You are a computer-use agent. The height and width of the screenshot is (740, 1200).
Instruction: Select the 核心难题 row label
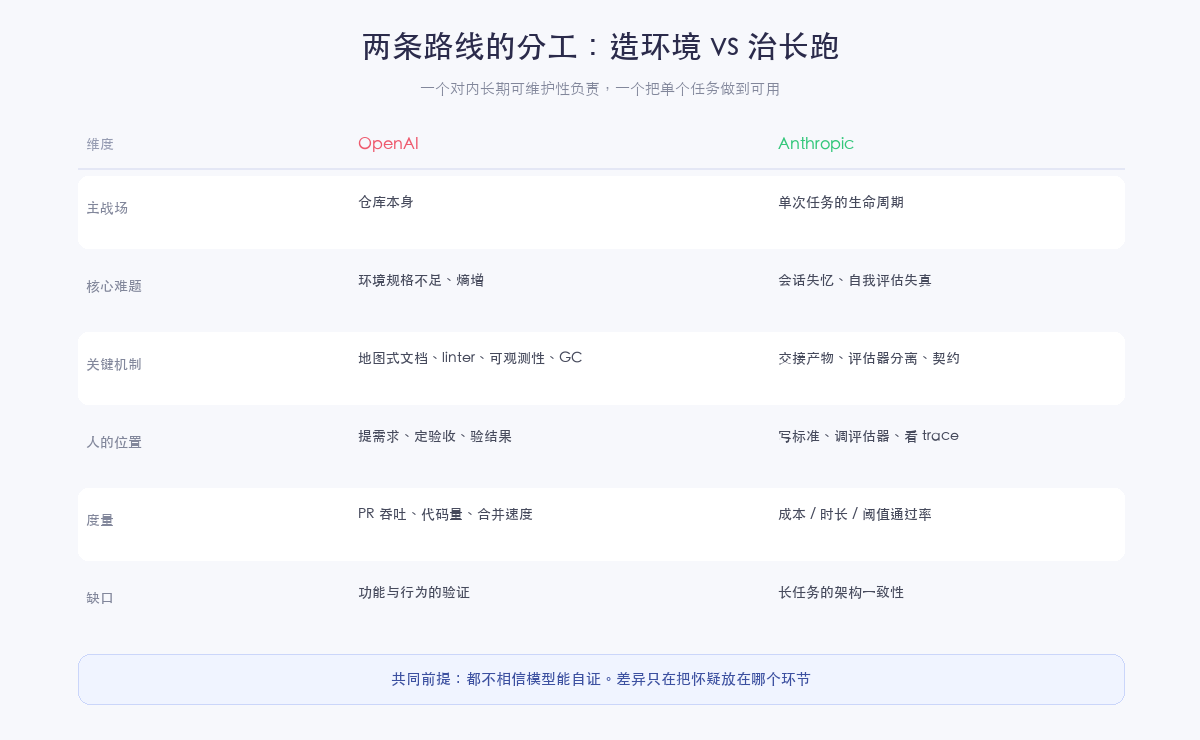coord(114,286)
